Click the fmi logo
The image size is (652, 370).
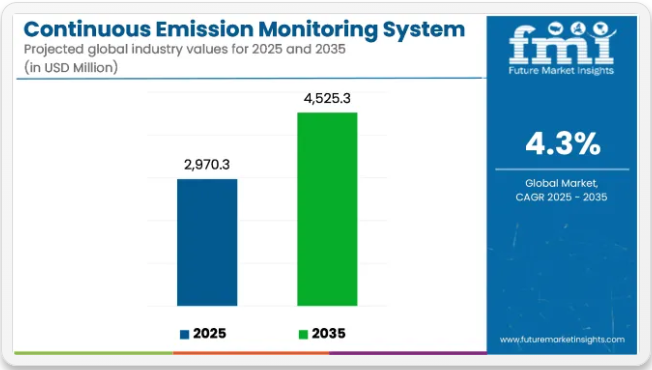coord(561,48)
